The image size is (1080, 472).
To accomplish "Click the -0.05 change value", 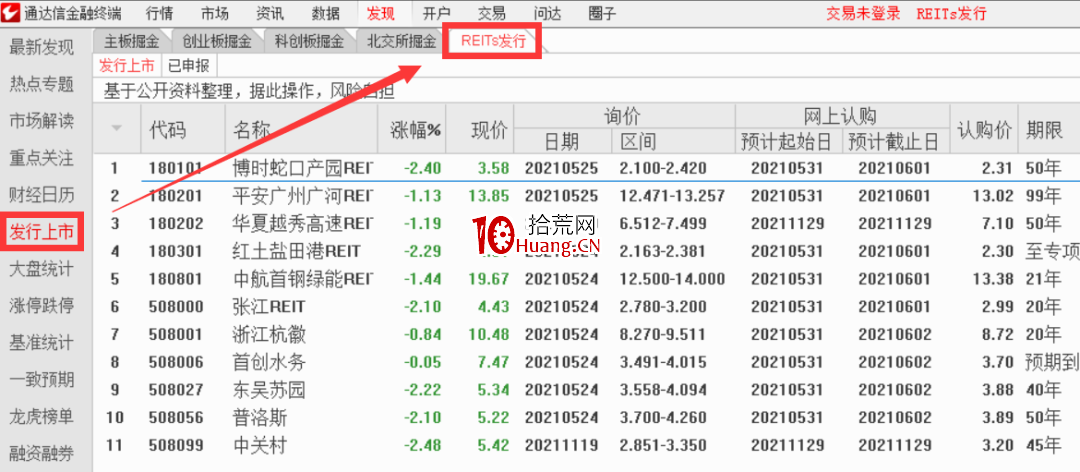I will click(424, 362).
